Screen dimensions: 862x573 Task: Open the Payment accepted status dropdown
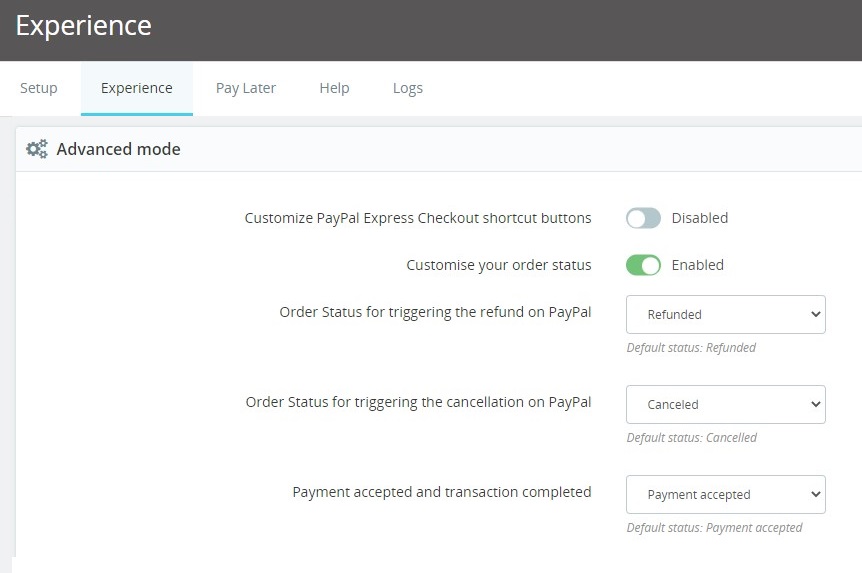(725, 494)
